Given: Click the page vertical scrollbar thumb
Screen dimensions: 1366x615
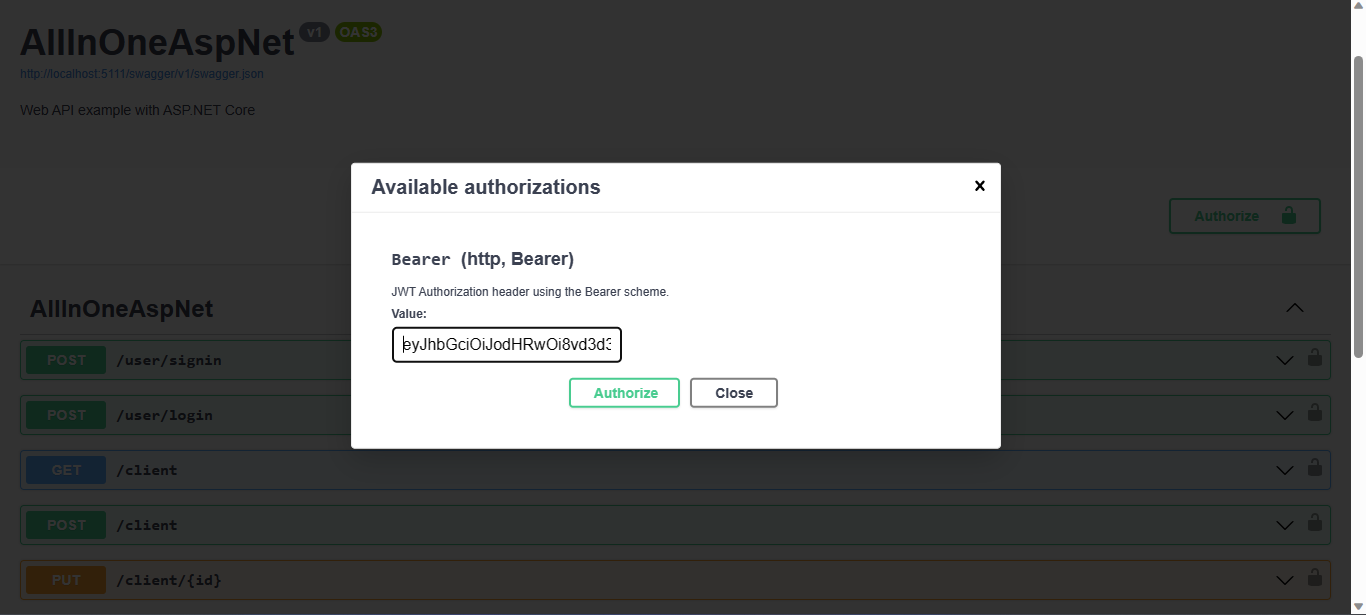Looking at the screenshot, I should 1358,205.
